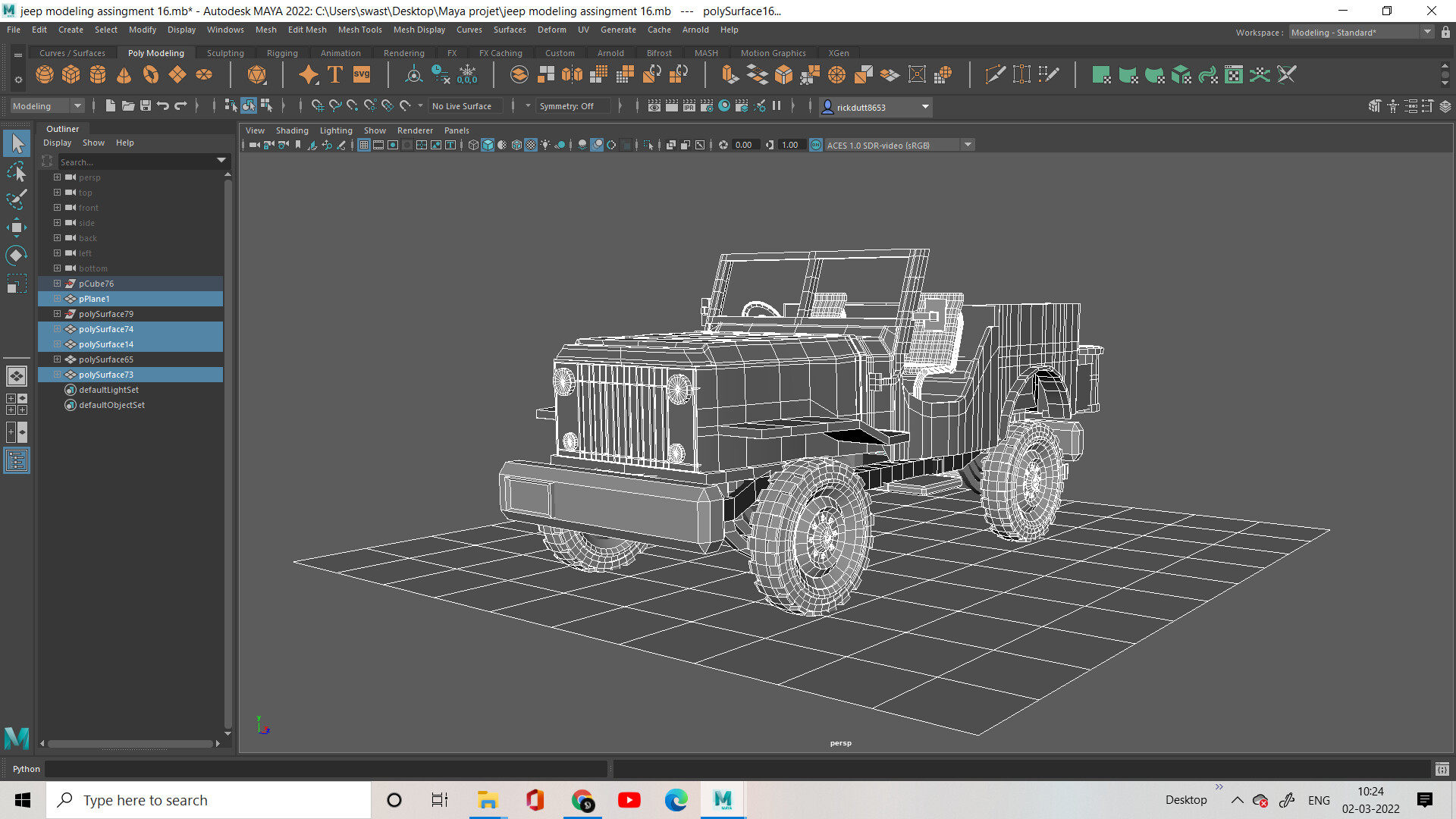Open the Modeling menu set dropdown
This screenshot has width=1456, height=819.
click(45, 105)
